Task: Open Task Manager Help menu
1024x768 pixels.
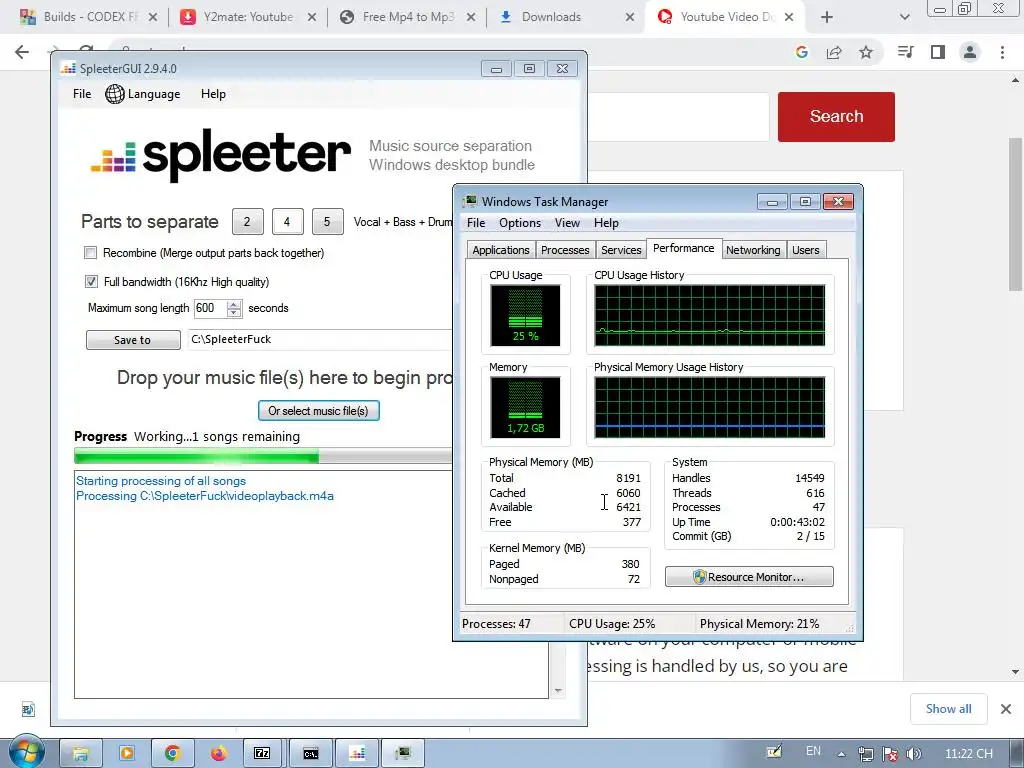Action: [x=606, y=223]
